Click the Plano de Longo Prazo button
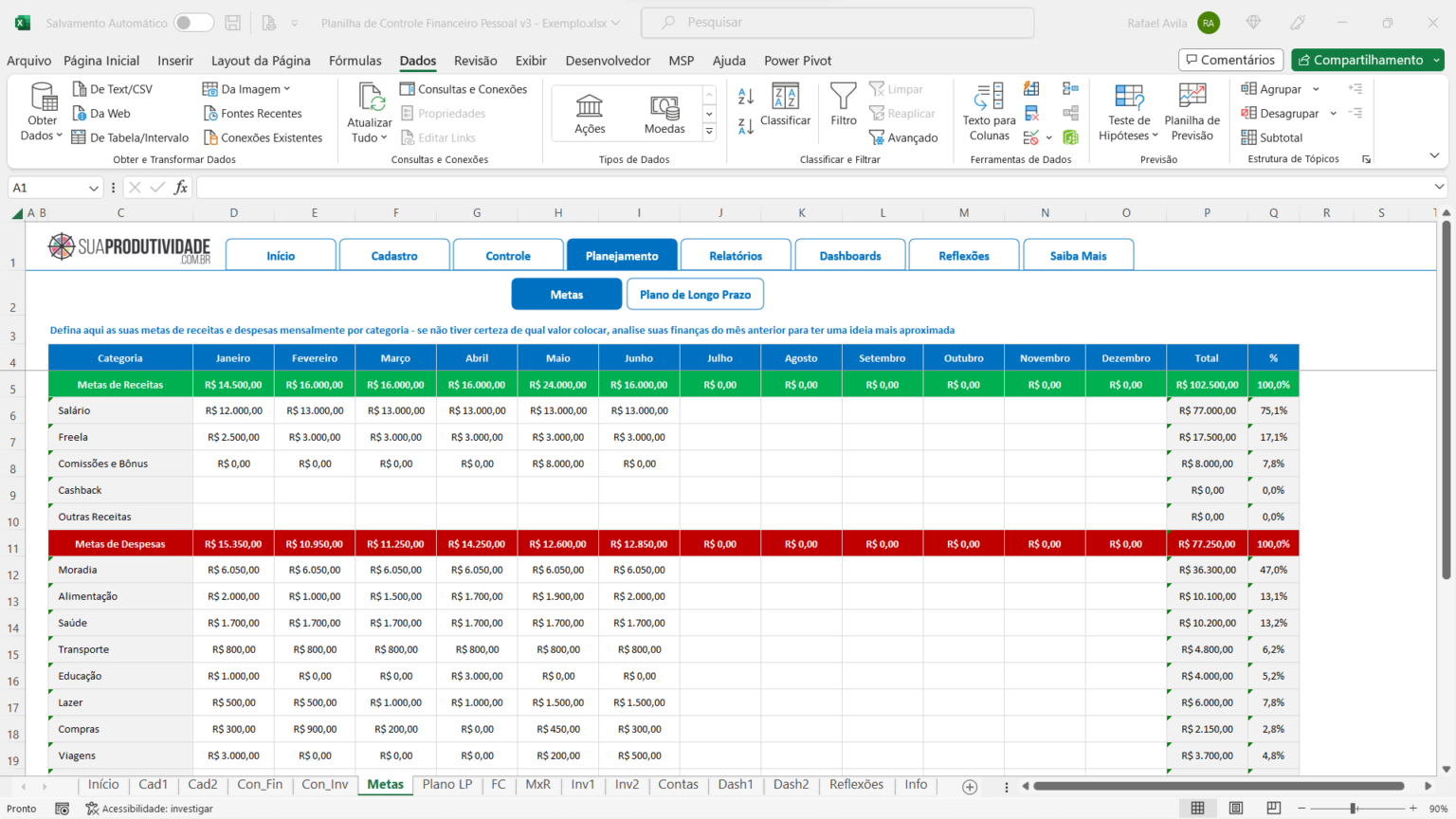The image size is (1456, 819). pos(695,295)
